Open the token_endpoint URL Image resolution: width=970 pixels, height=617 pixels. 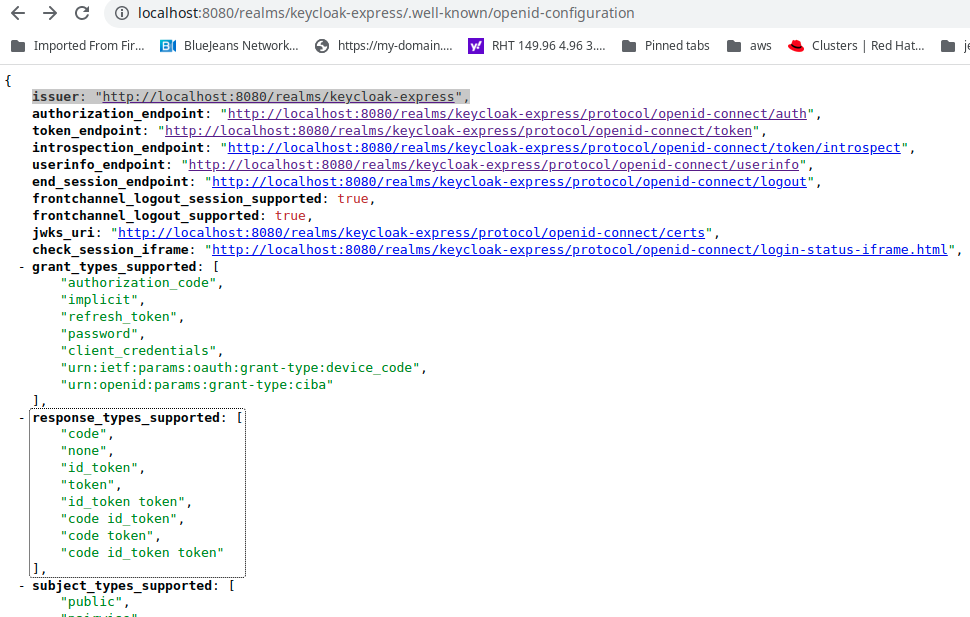coord(458,131)
